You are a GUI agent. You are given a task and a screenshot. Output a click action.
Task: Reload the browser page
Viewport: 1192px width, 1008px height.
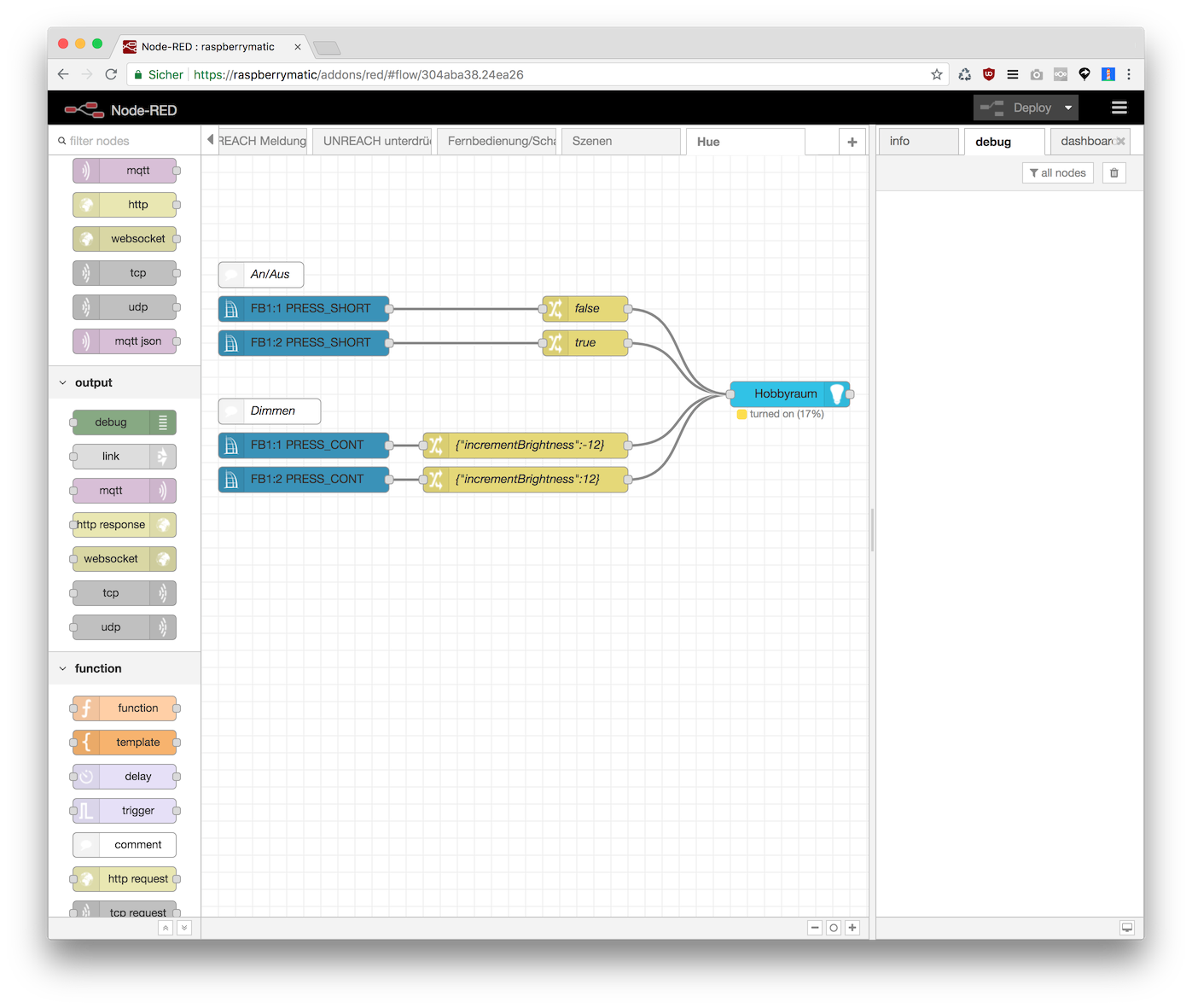[111, 74]
